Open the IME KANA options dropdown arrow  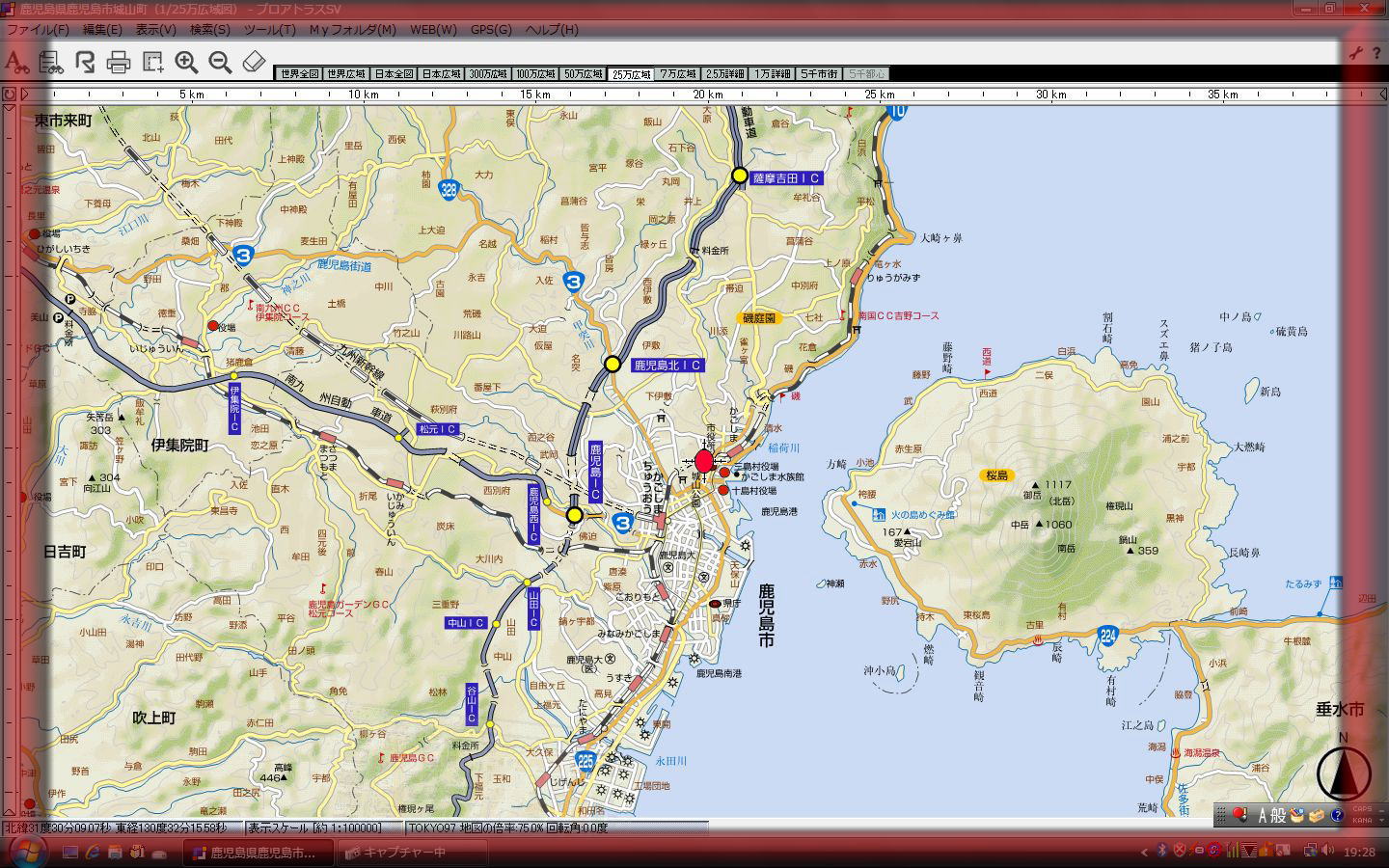pos(1377,819)
